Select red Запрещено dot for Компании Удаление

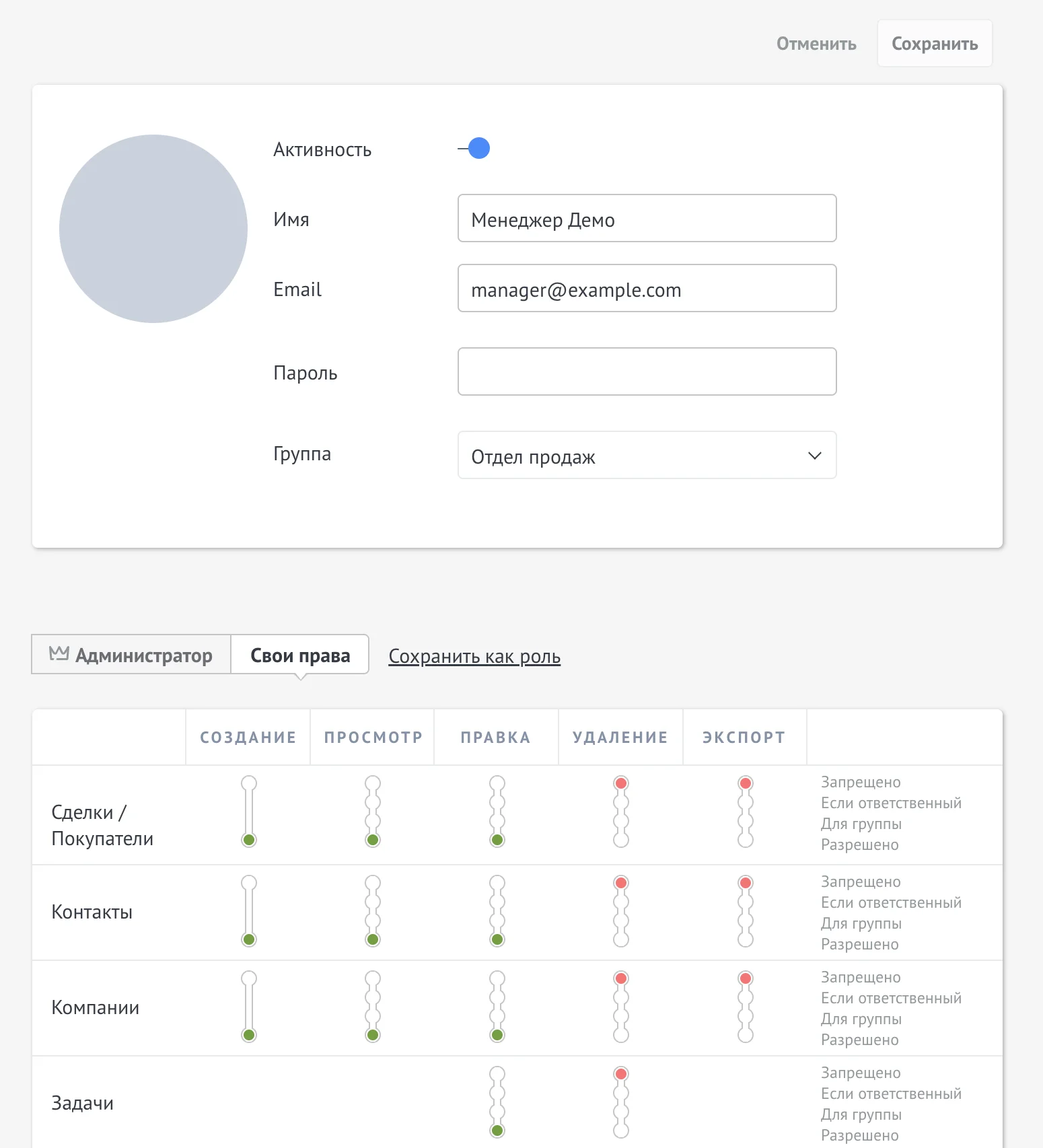coord(621,978)
